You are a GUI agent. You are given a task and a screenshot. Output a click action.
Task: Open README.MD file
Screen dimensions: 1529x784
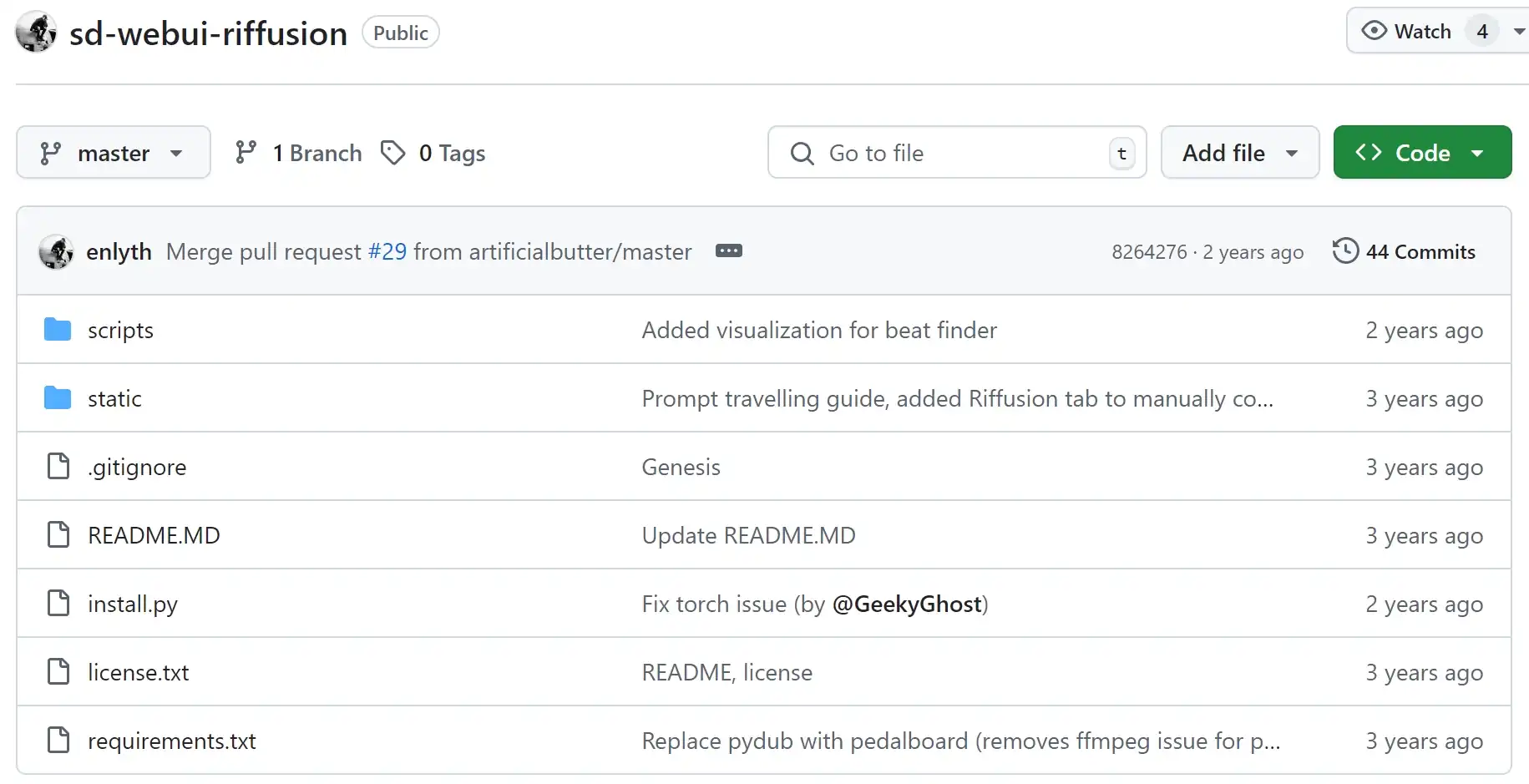(154, 535)
